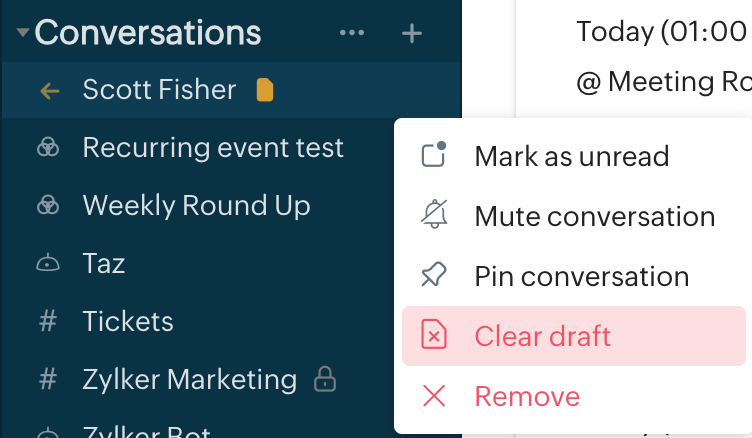Click Remove in the context menu

pos(527,396)
